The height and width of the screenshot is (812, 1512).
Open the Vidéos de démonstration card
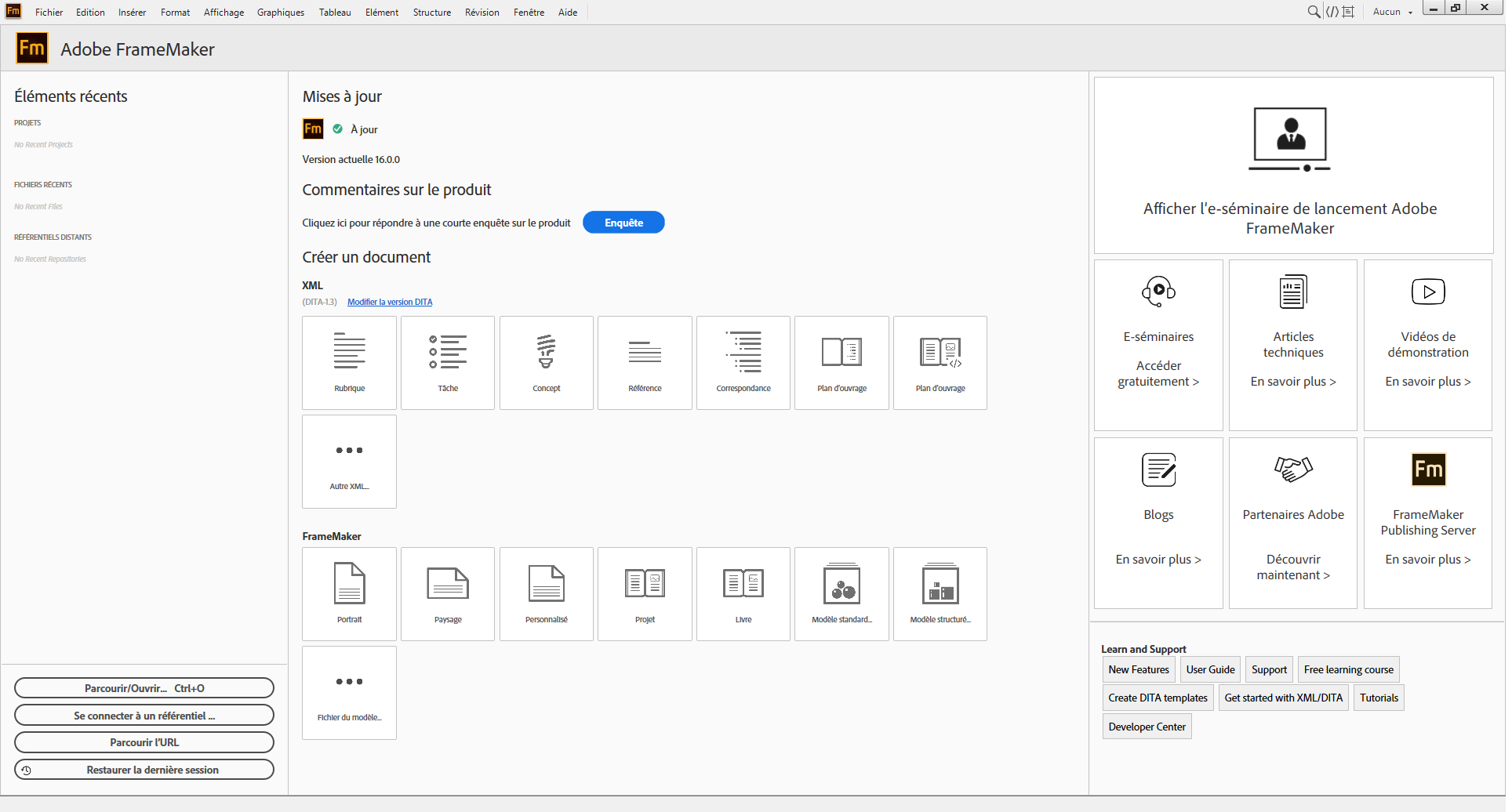(1427, 345)
